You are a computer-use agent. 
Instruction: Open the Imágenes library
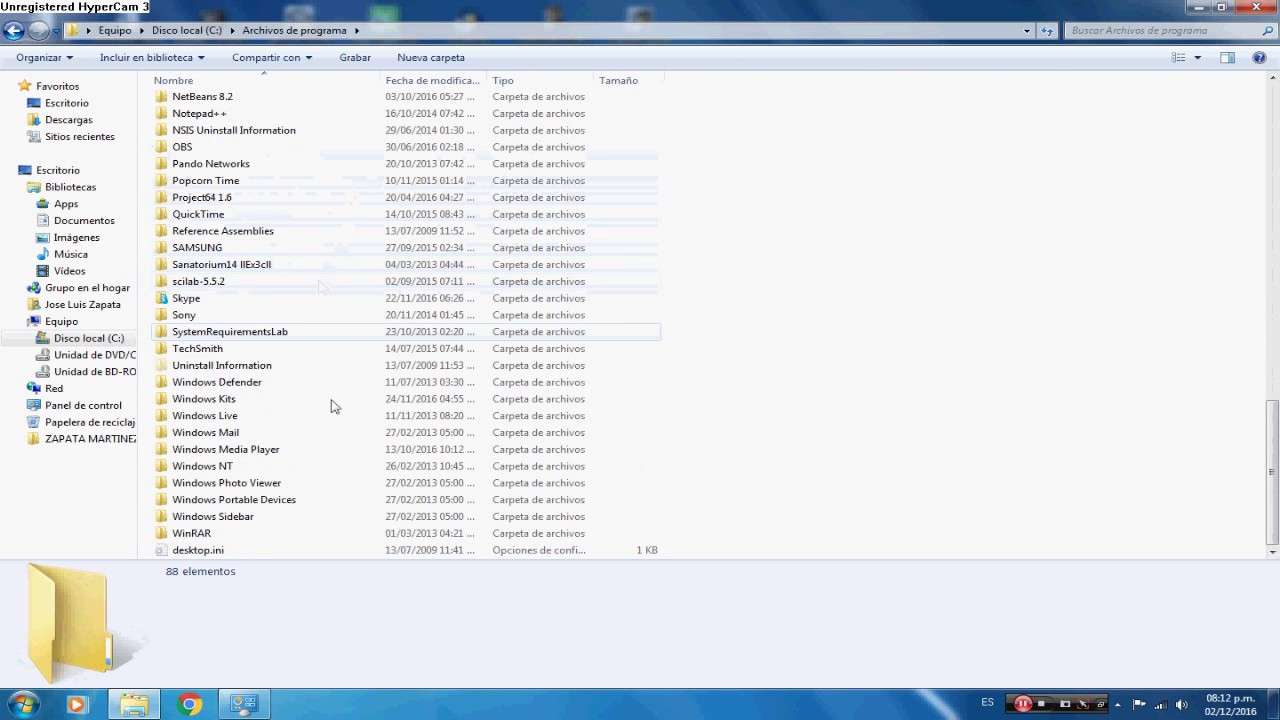[x=76, y=238]
